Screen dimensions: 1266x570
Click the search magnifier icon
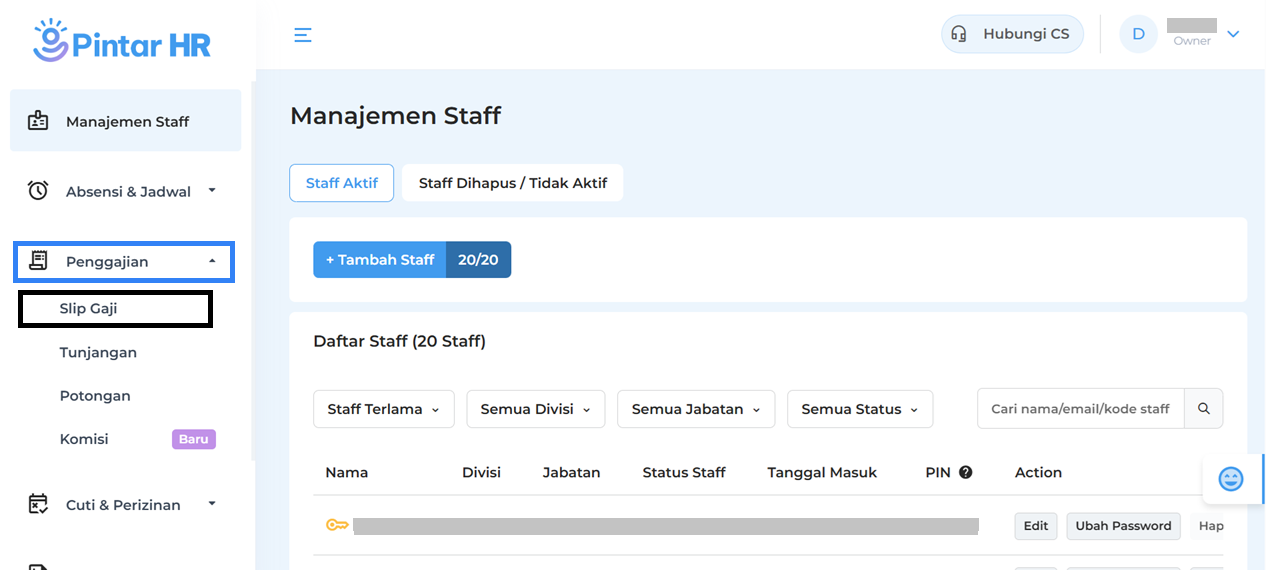[x=1204, y=409]
